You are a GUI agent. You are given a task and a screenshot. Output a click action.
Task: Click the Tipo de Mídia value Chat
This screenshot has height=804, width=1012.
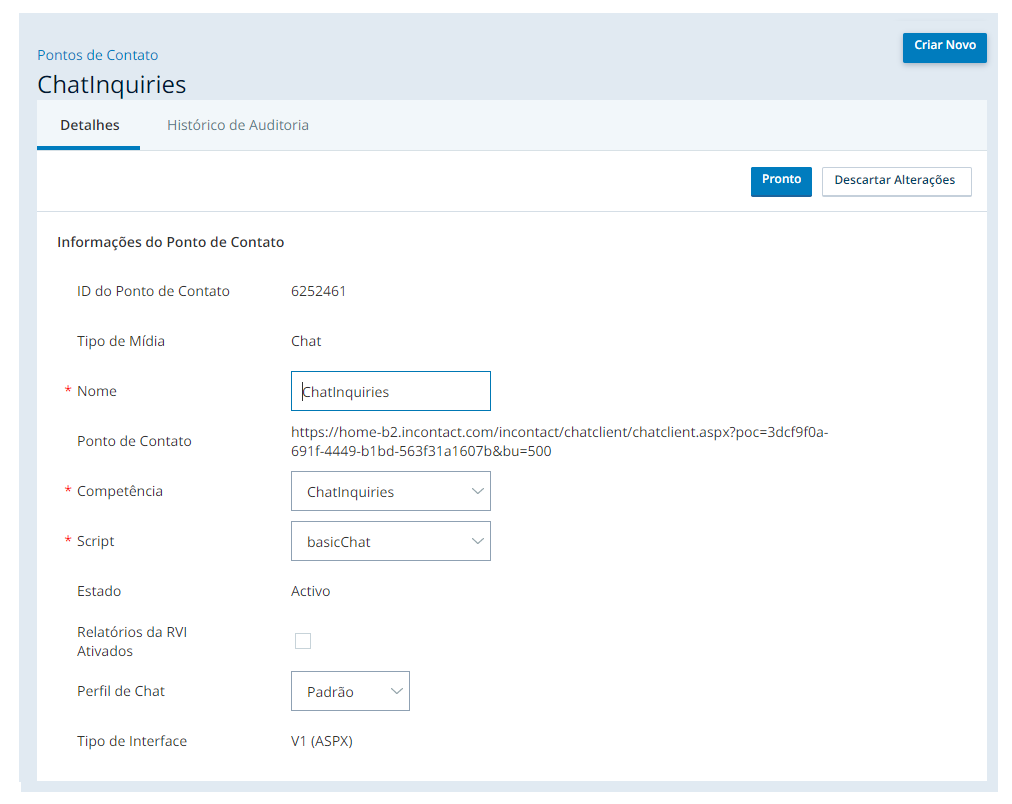[306, 341]
